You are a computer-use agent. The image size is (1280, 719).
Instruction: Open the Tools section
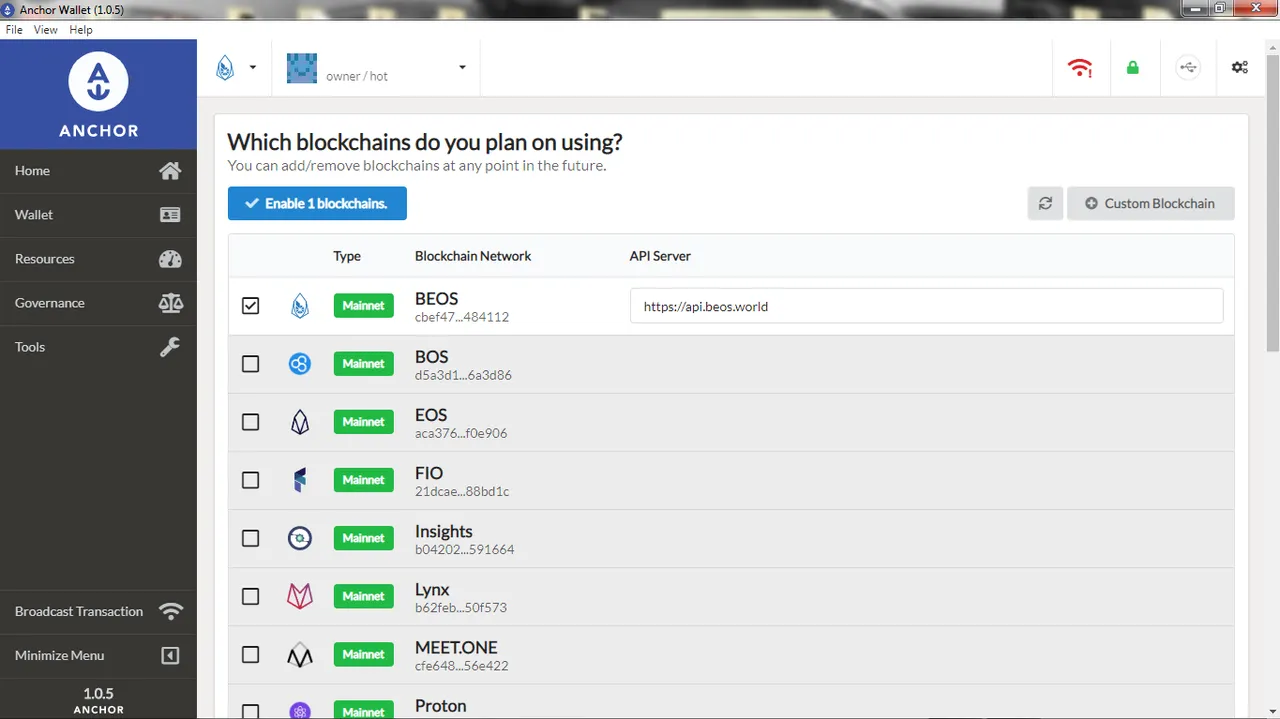(98, 347)
